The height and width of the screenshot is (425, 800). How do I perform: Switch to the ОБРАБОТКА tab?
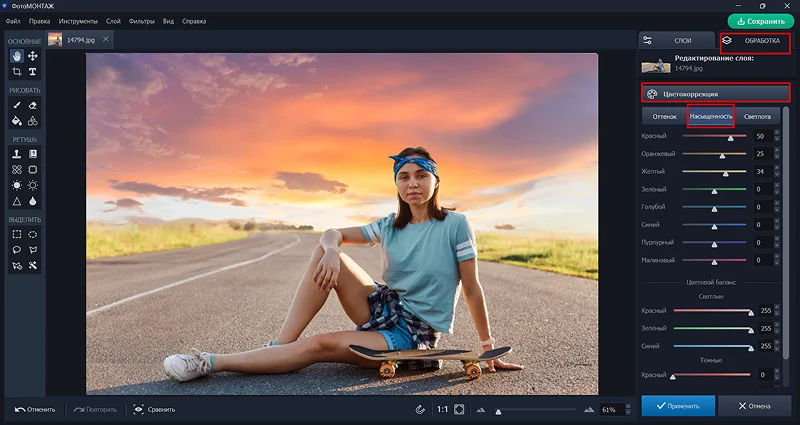click(755, 41)
